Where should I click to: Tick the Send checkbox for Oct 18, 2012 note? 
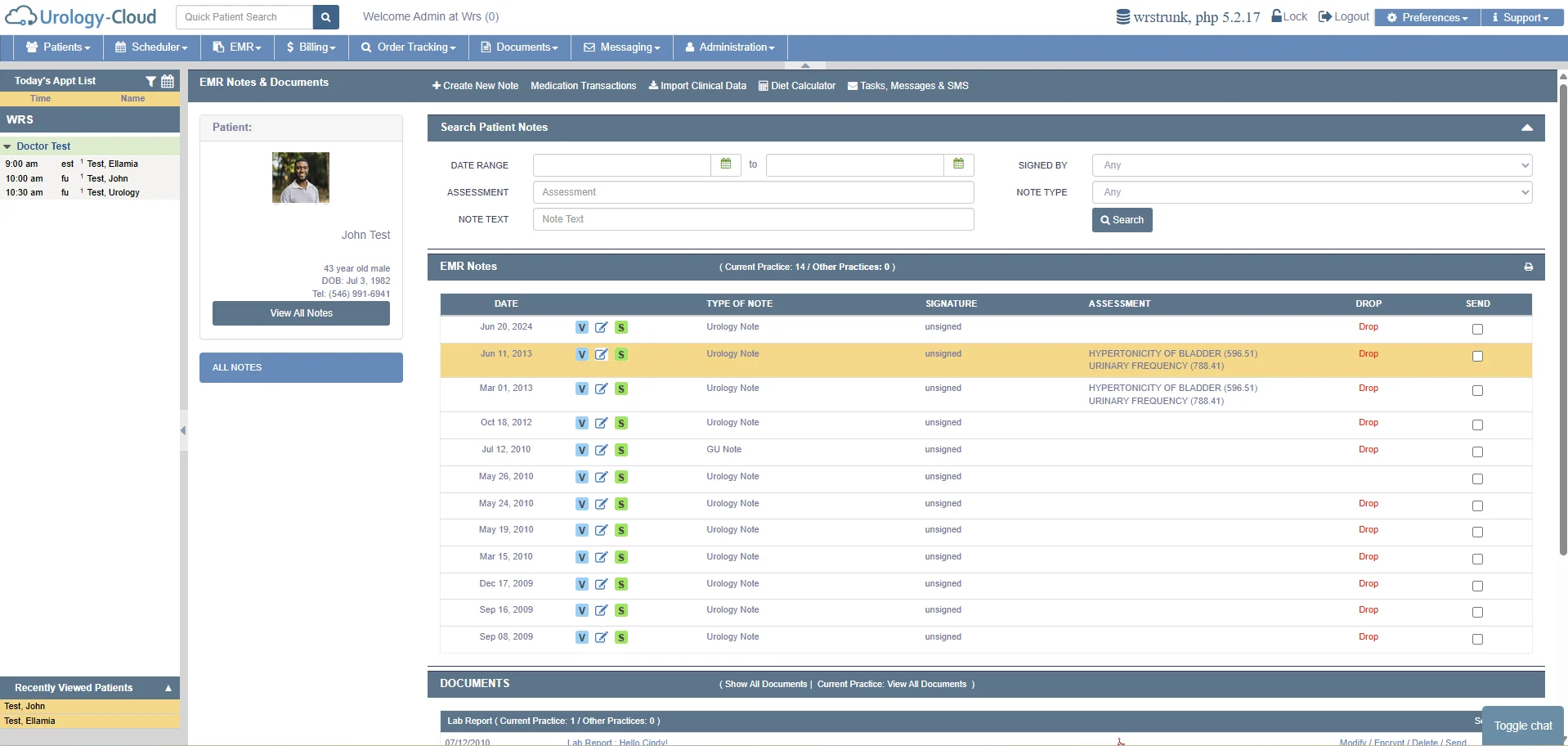point(1476,425)
